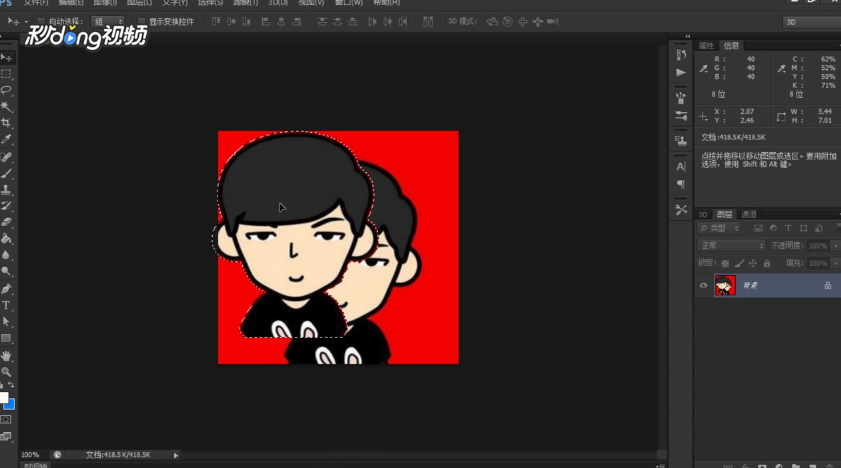Screen dimensions: 841x468
Task: Select the Lasso tool
Action: (6, 90)
